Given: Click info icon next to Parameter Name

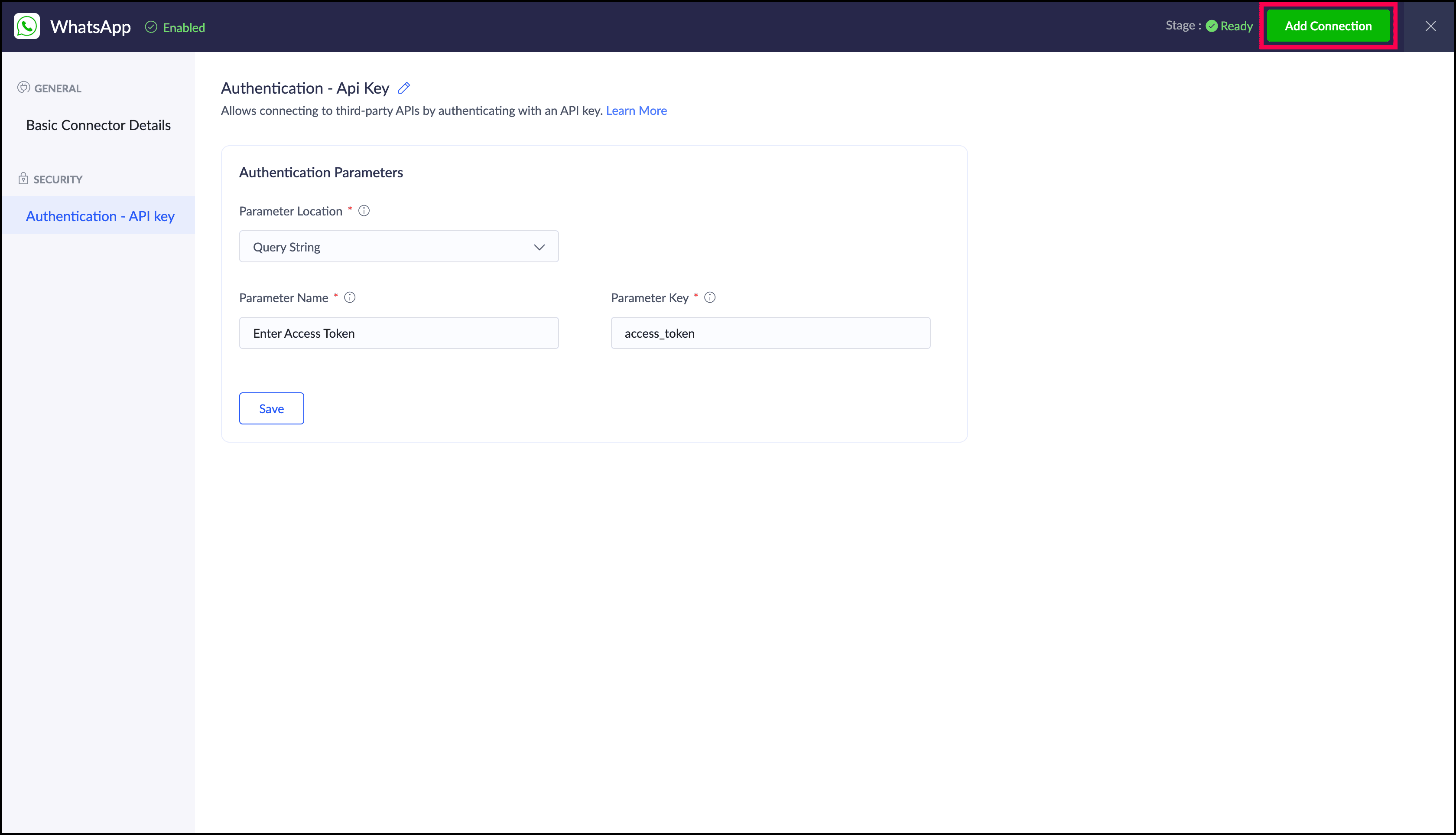Looking at the screenshot, I should click(350, 298).
